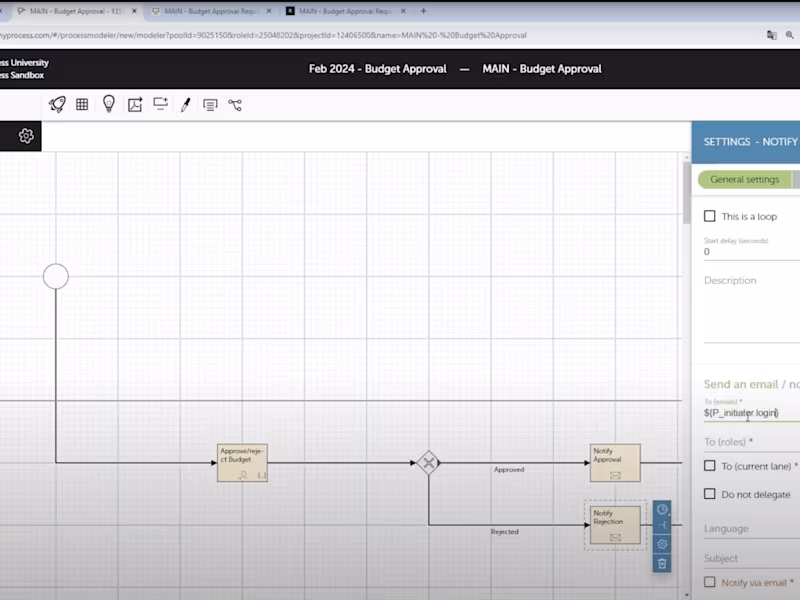Open timer settings on the Notify Rejection node
This screenshot has height=600, width=800.
pyautogui.click(x=662, y=509)
